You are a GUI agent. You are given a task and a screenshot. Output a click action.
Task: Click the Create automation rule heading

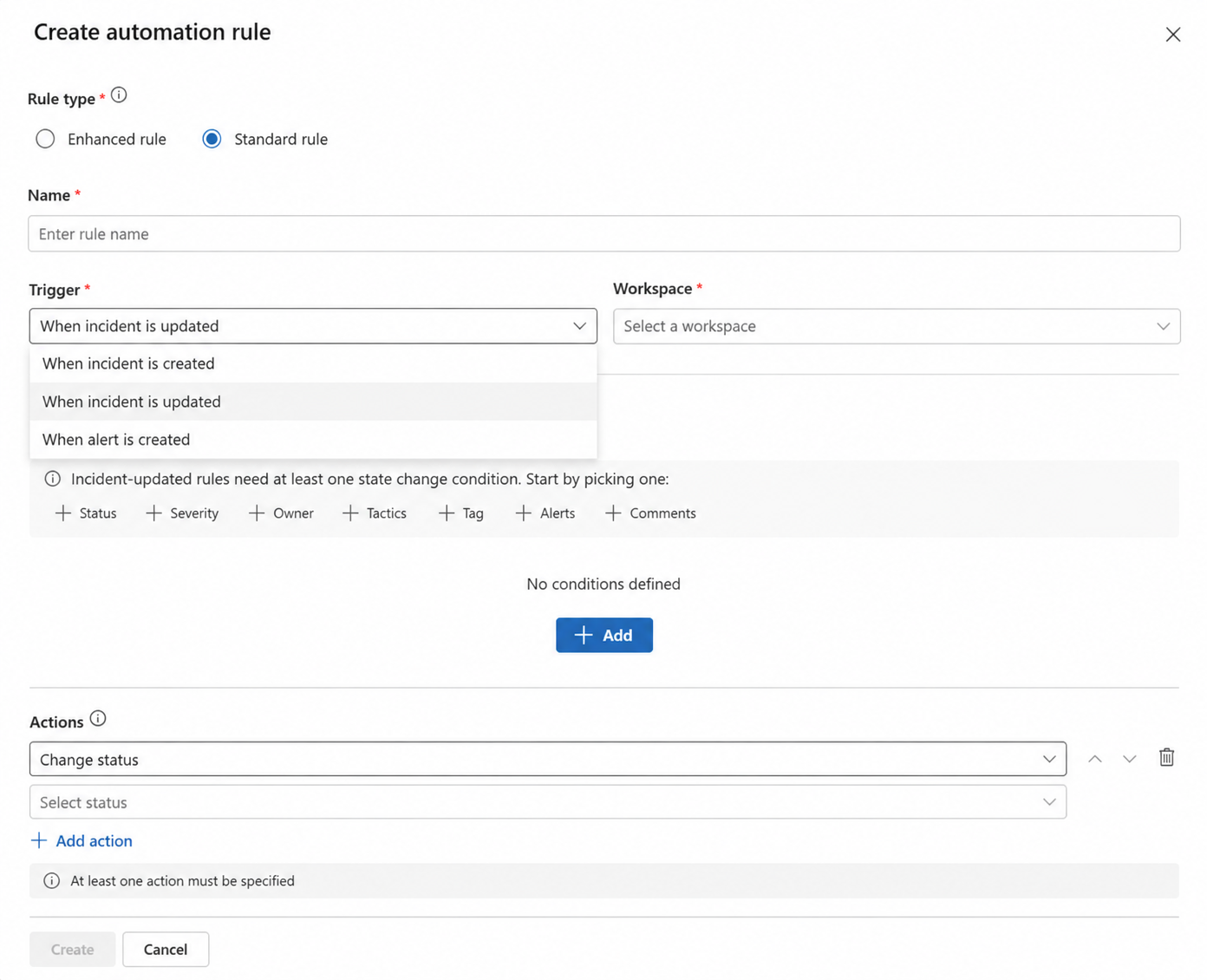pyautogui.click(x=153, y=32)
